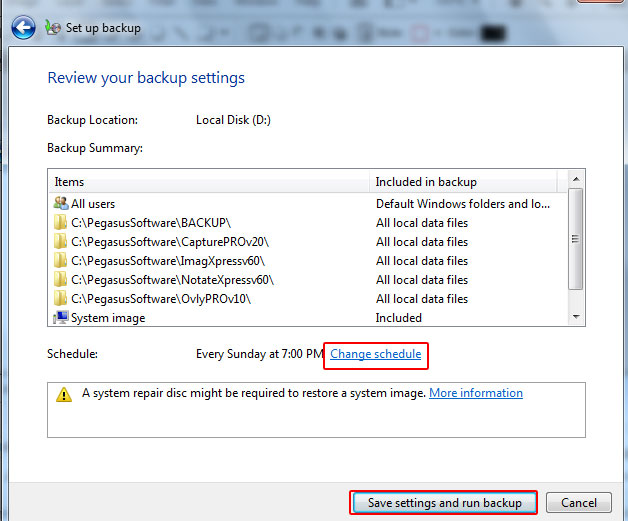Click All local data files for OvlyPROv10 row
Viewport: 628px width, 521px height.
422,299
